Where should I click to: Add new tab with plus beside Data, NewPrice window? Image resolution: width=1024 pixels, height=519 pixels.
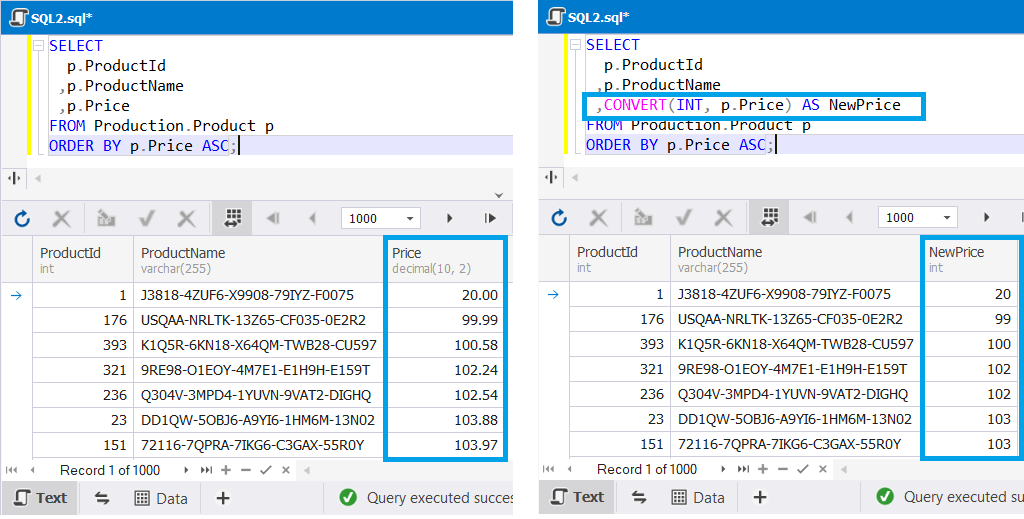click(x=760, y=497)
